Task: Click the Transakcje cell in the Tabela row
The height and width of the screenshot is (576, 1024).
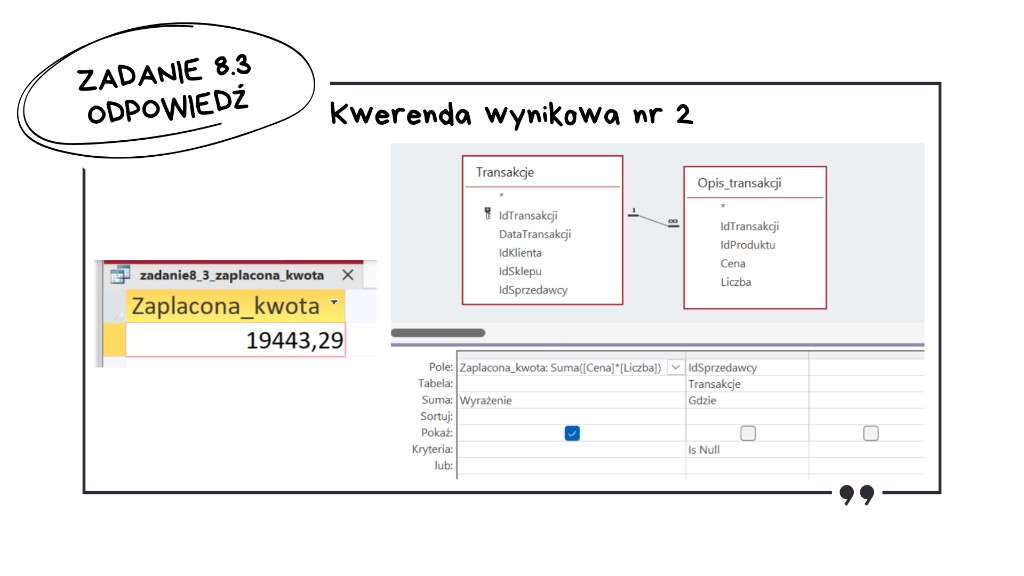Action: (747, 384)
